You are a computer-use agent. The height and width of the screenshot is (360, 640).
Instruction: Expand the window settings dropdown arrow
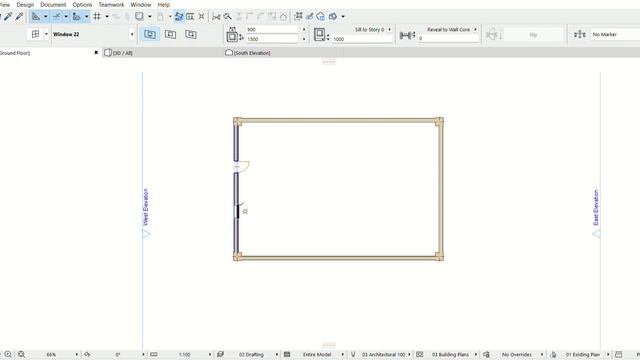coord(46,34)
